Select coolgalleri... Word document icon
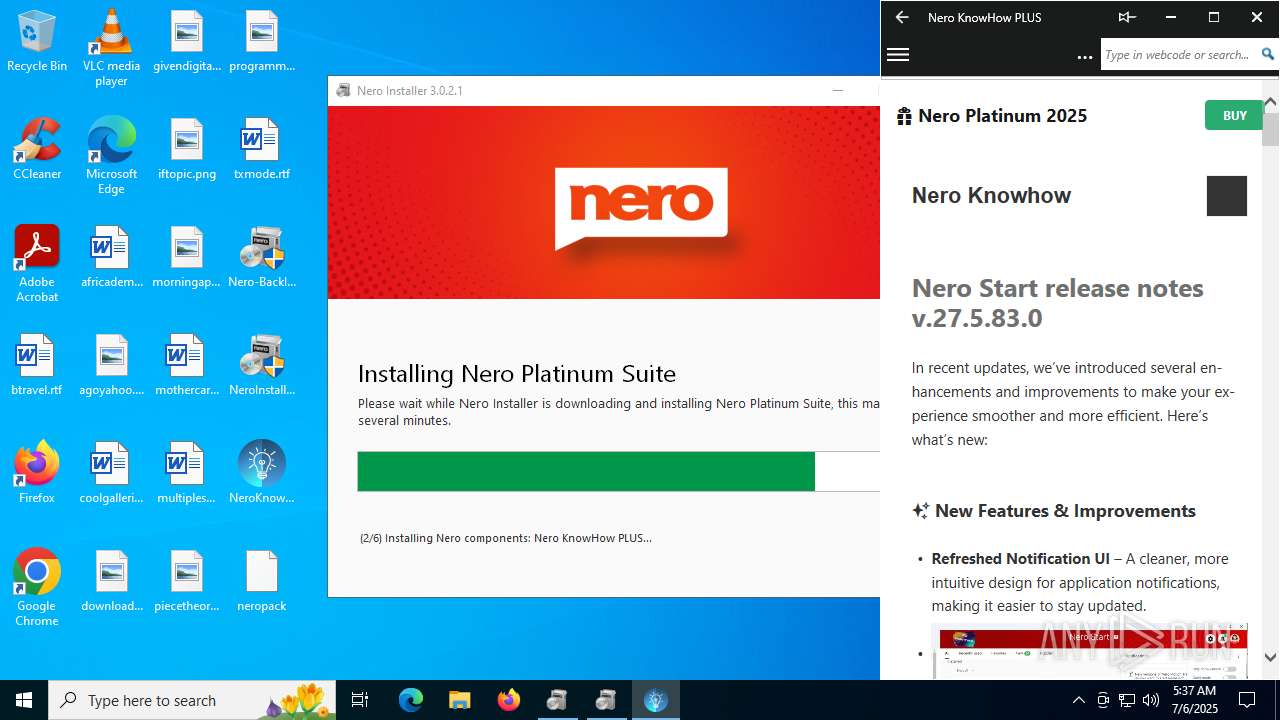Image resolution: width=1280 pixels, height=720 pixels. pos(111,473)
